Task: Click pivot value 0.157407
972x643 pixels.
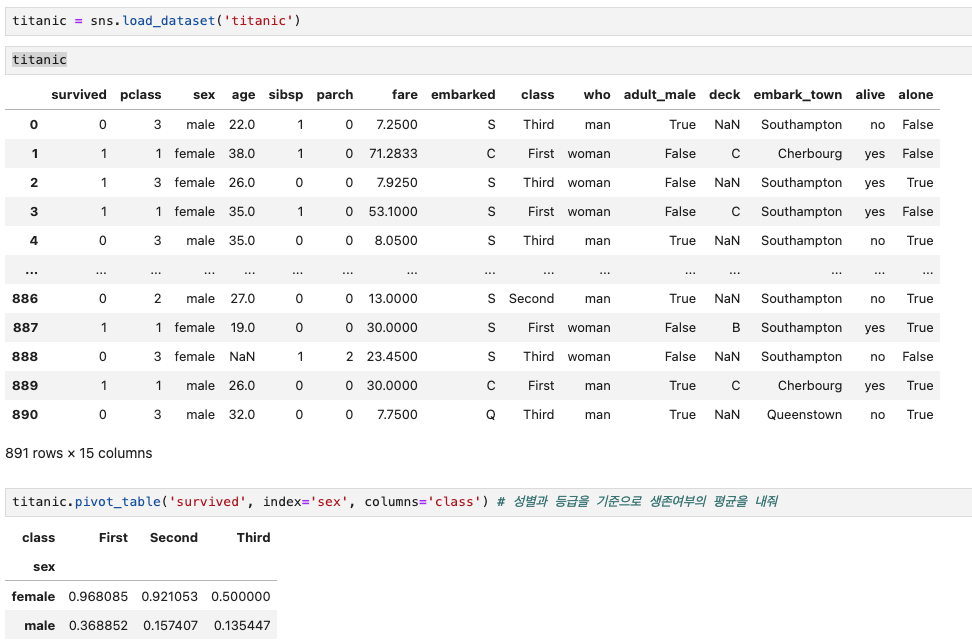Action: point(170,626)
